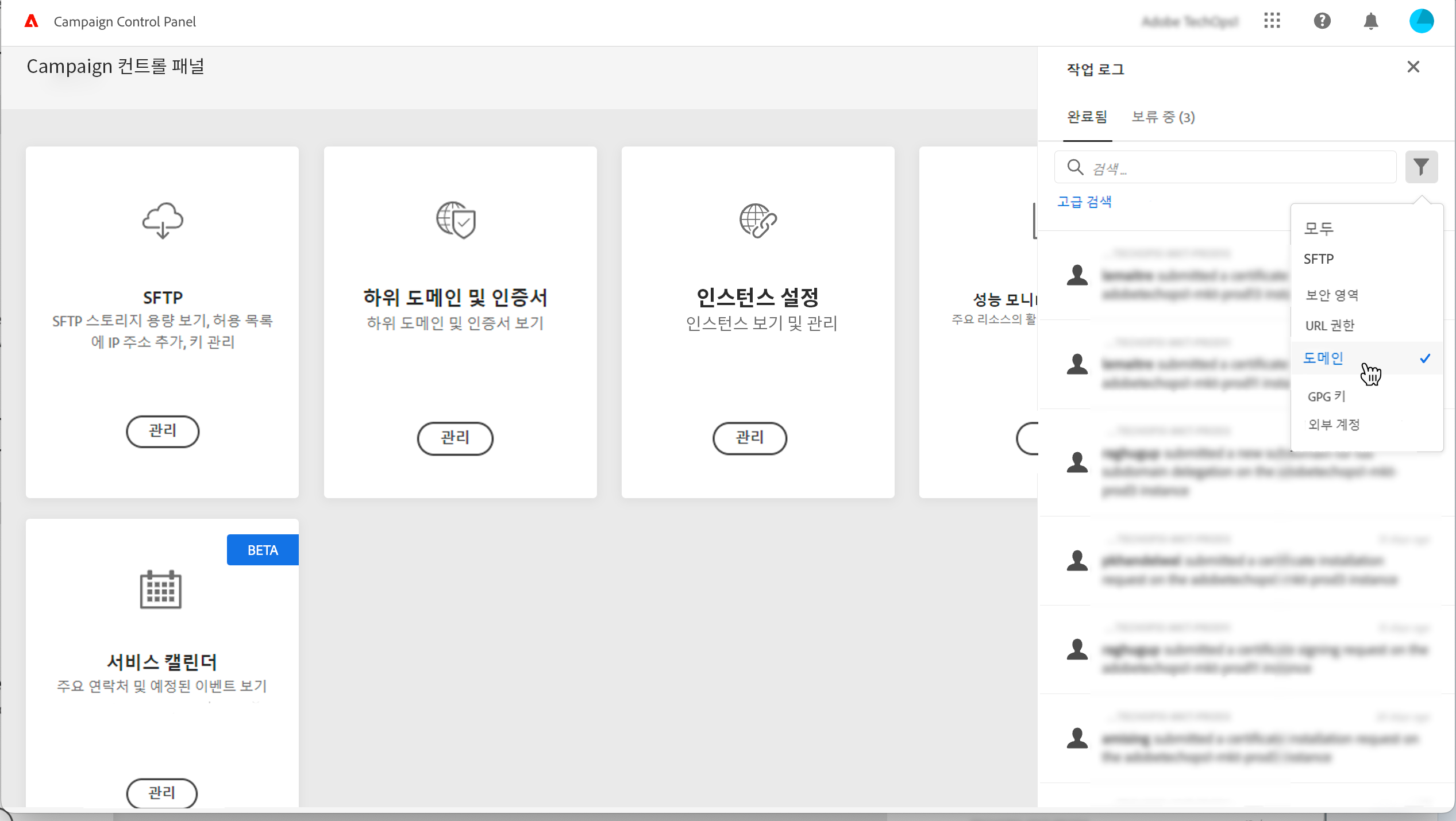This screenshot has height=821, width=1456.
Task: Open the help question mark icon
Action: (x=1322, y=21)
